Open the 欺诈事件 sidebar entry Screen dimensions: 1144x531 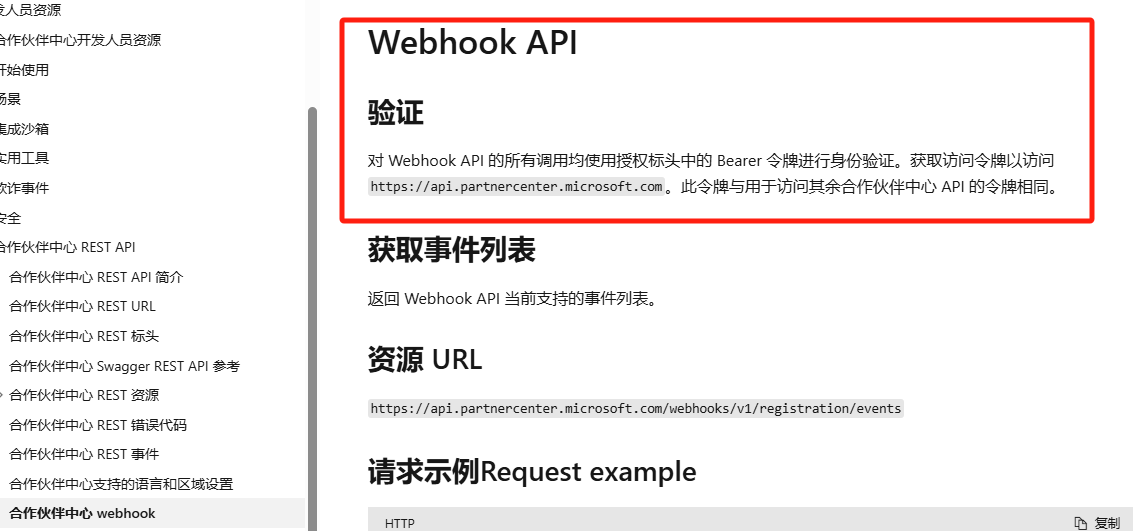tap(24, 188)
